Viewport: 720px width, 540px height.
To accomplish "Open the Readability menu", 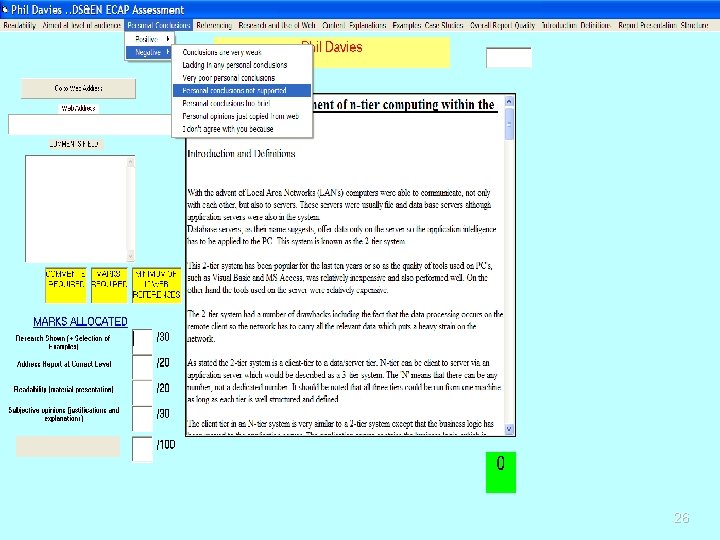I will tap(19, 25).
